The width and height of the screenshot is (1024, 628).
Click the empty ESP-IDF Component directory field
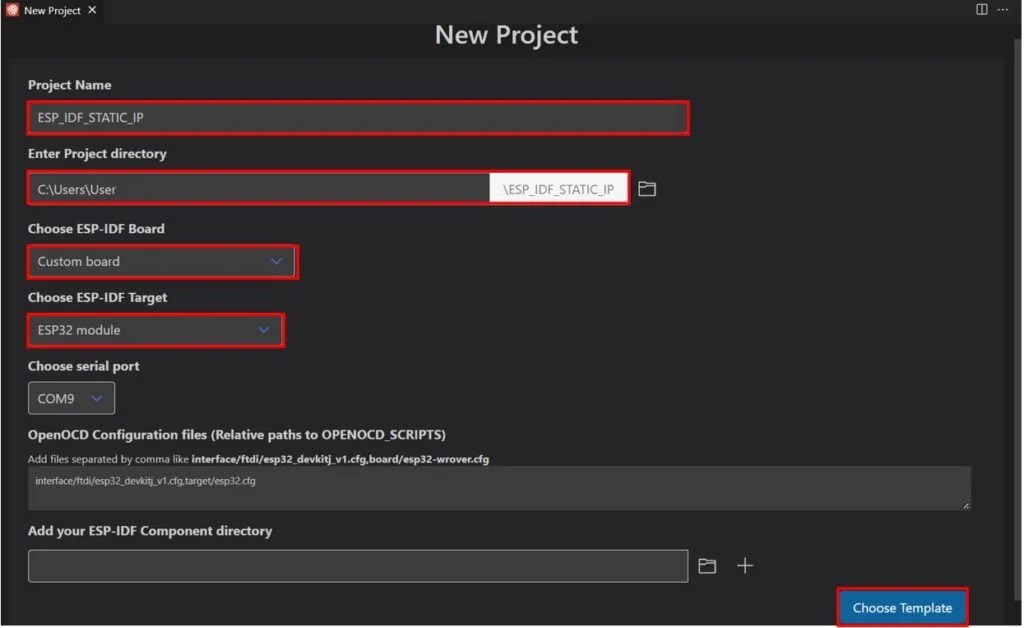point(356,565)
